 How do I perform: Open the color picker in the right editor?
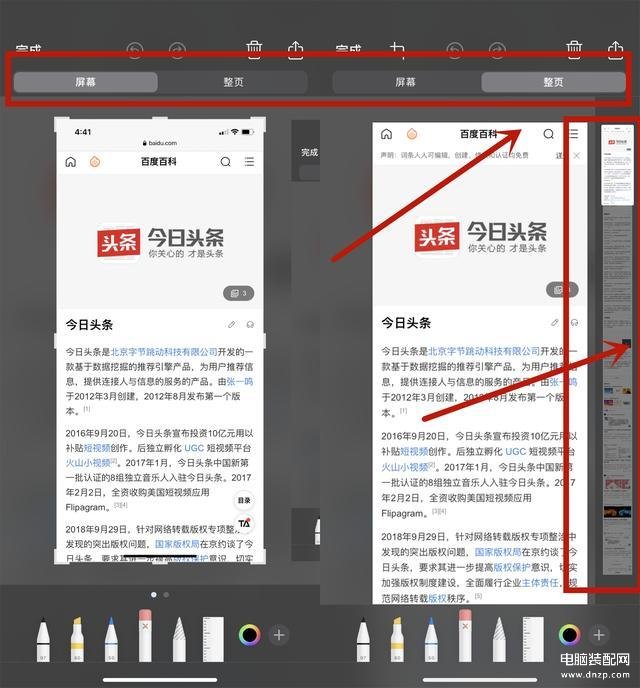point(569,635)
